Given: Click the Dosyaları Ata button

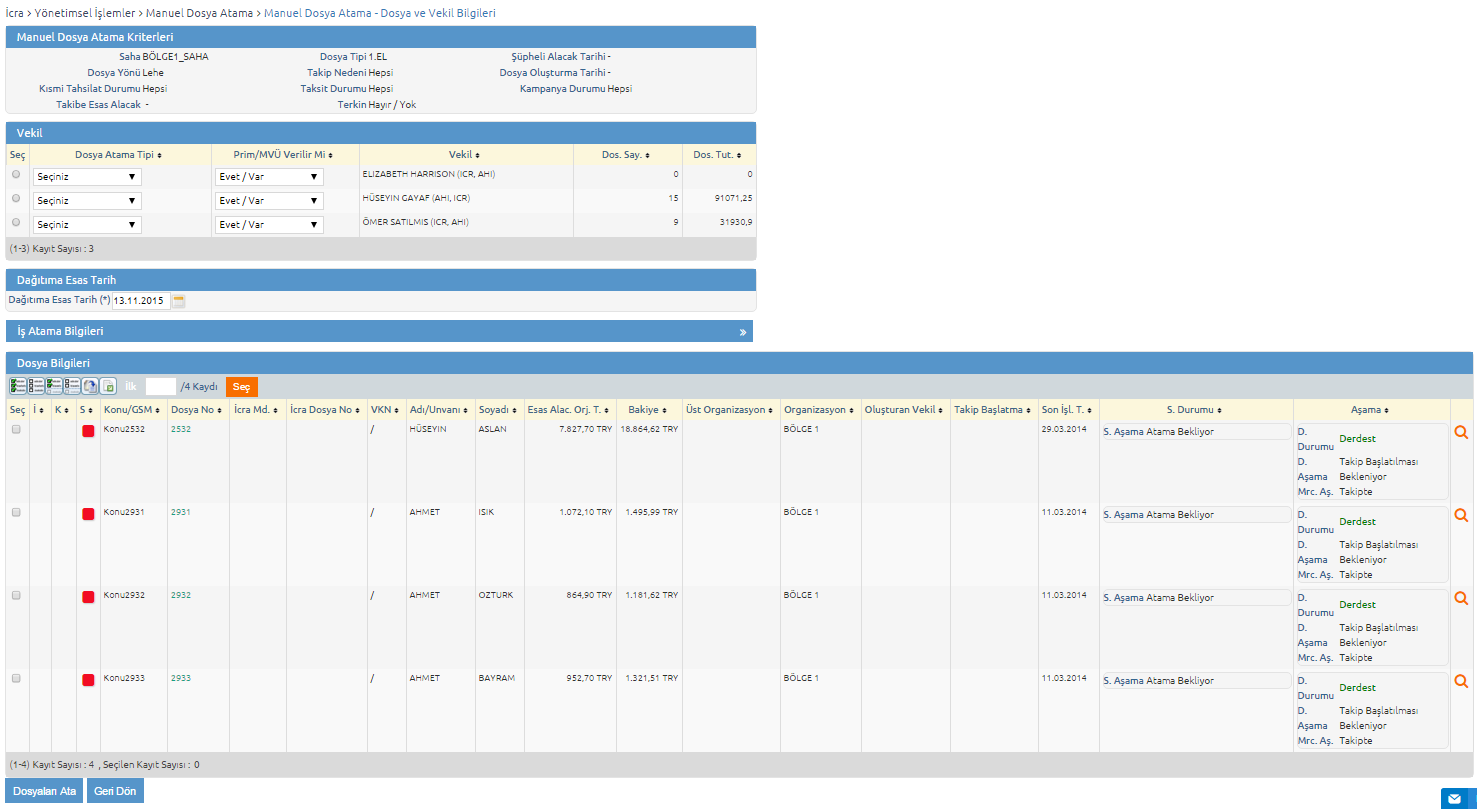Looking at the screenshot, I should click(x=43, y=791).
